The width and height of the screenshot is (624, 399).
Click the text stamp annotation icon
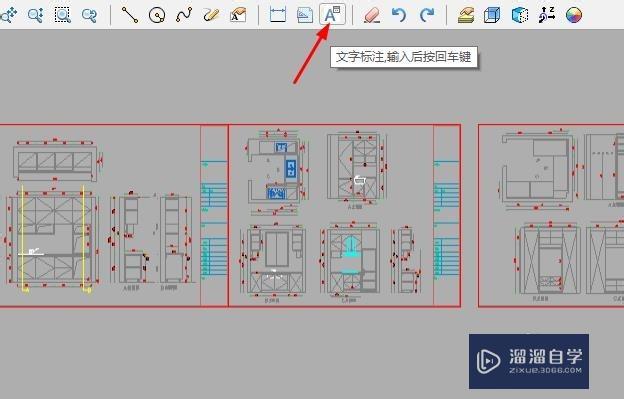[238, 15]
